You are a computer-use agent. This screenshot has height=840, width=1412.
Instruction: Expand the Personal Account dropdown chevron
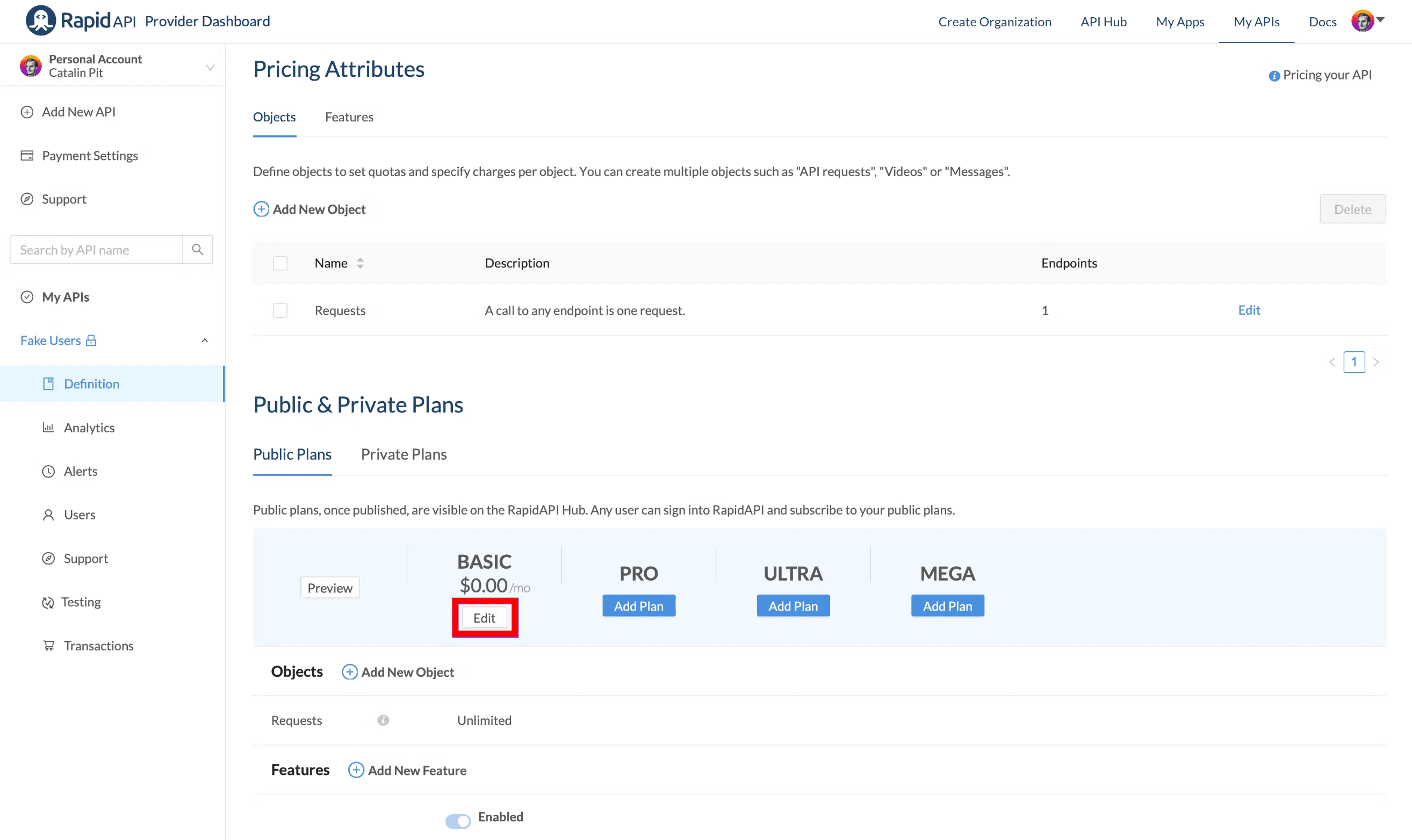coord(210,67)
